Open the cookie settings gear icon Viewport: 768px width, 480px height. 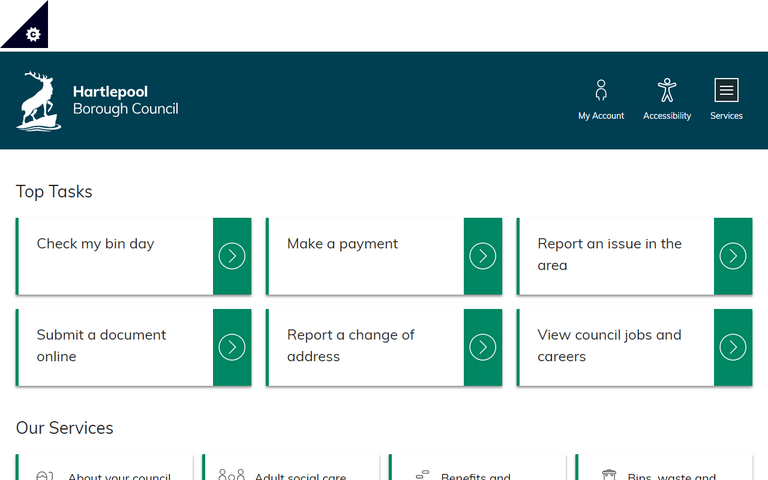(x=32, y=34)
